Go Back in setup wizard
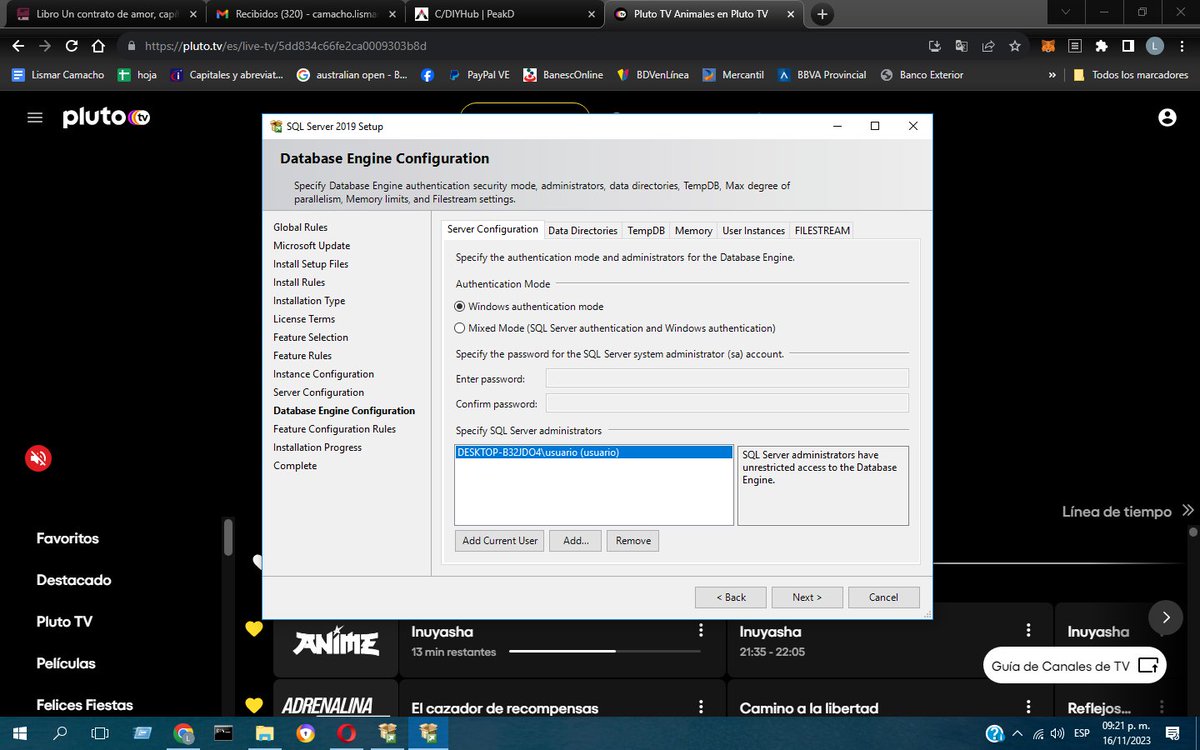The height and width of the screenshot is (750, 1200). pos(731,597)
